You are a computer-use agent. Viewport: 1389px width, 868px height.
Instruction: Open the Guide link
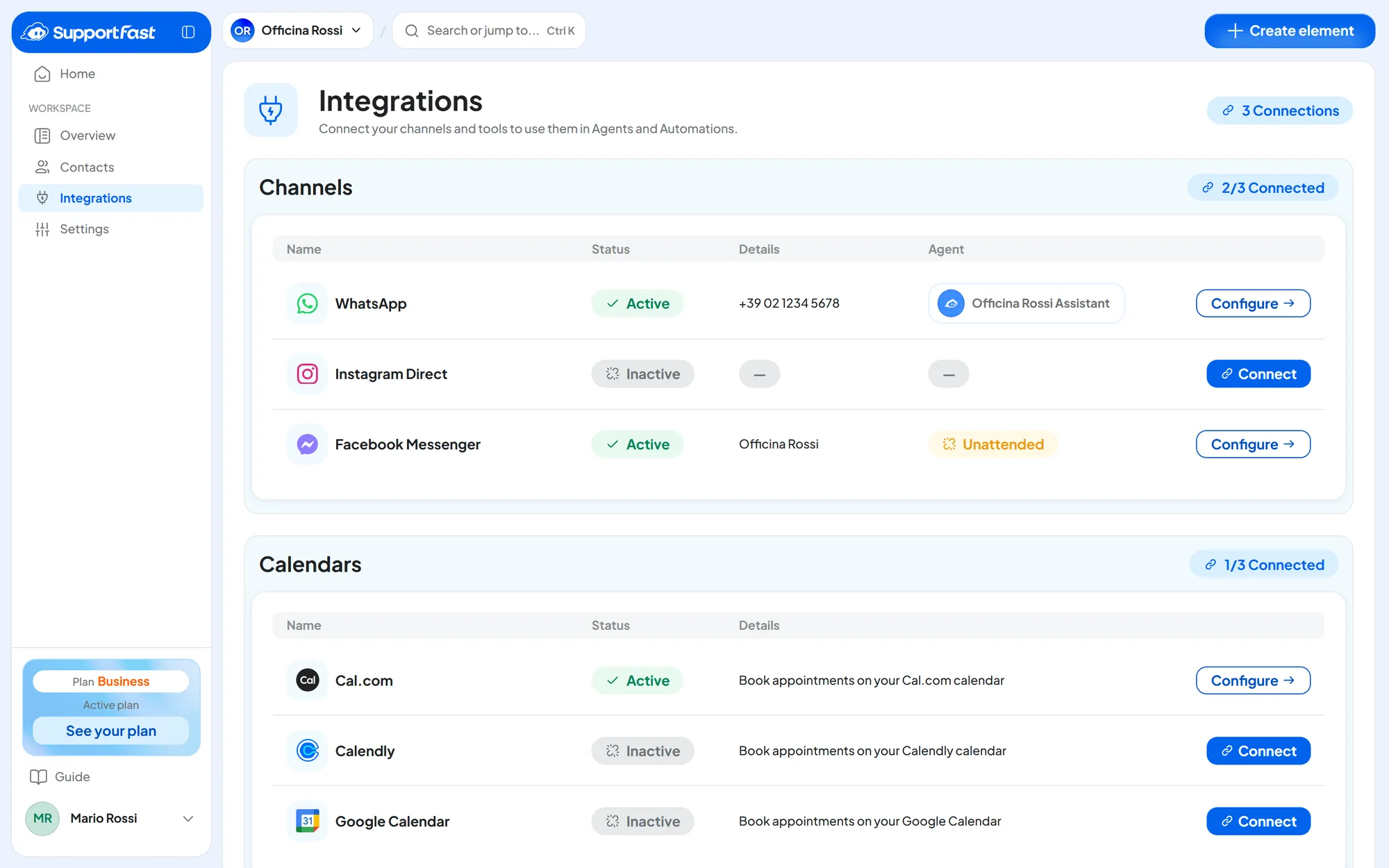[x=60, y=777]
